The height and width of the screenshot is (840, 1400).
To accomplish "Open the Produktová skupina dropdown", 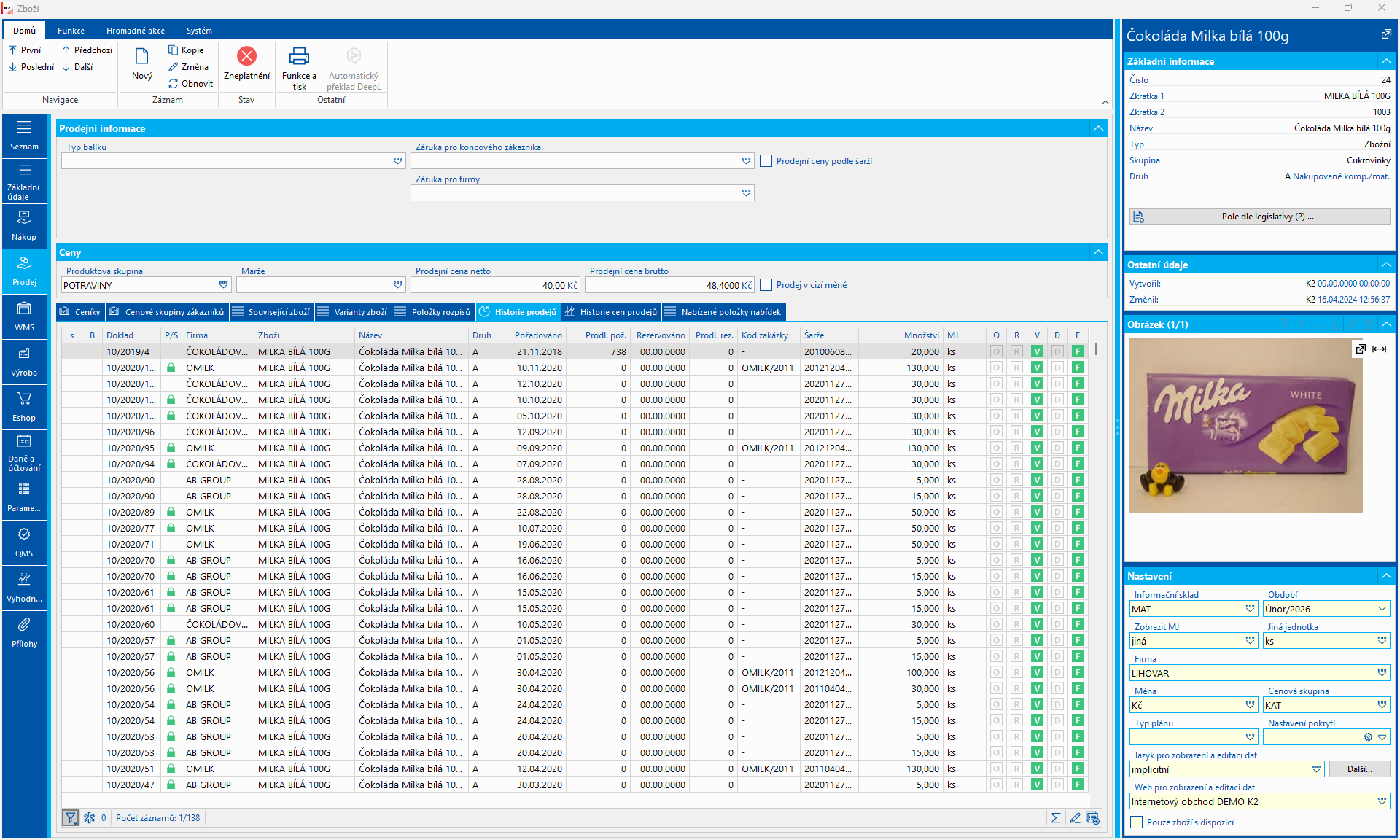I will 223,285.
